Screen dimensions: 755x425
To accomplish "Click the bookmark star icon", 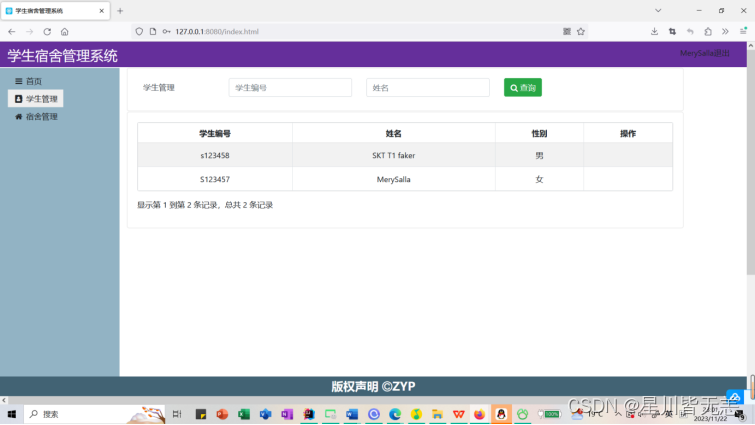I will (x=581, y=32).
